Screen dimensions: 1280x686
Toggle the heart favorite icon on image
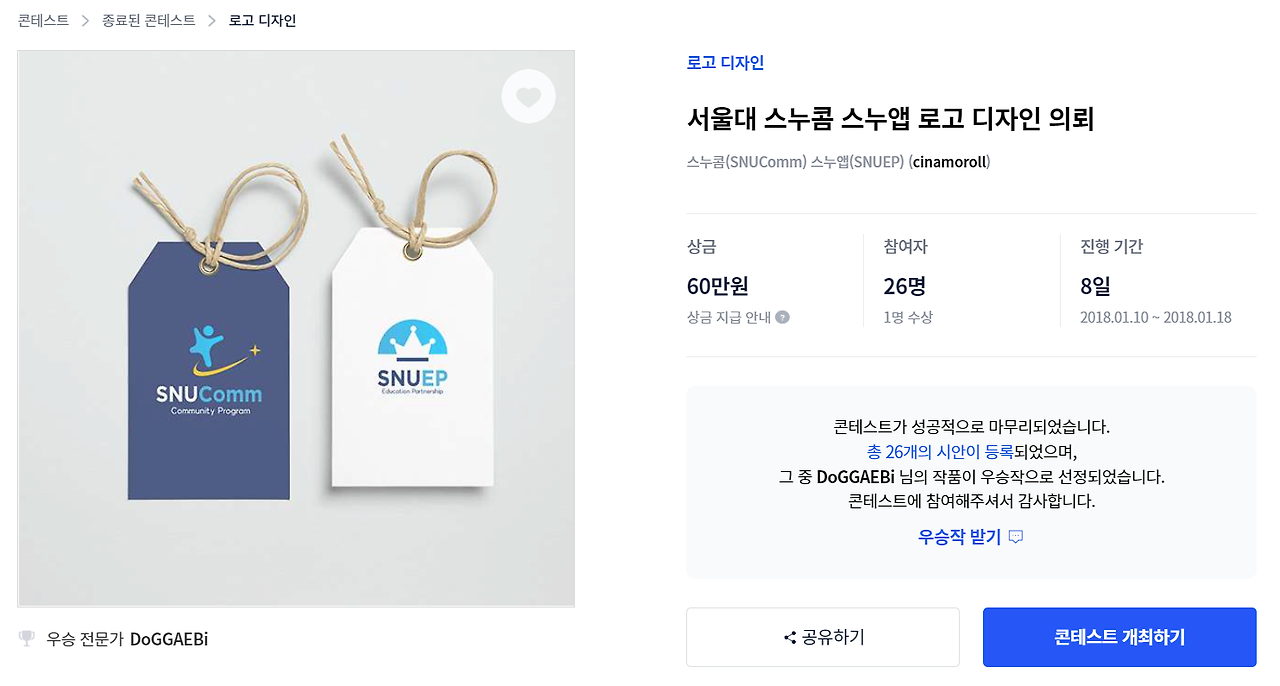coord(528,97)
